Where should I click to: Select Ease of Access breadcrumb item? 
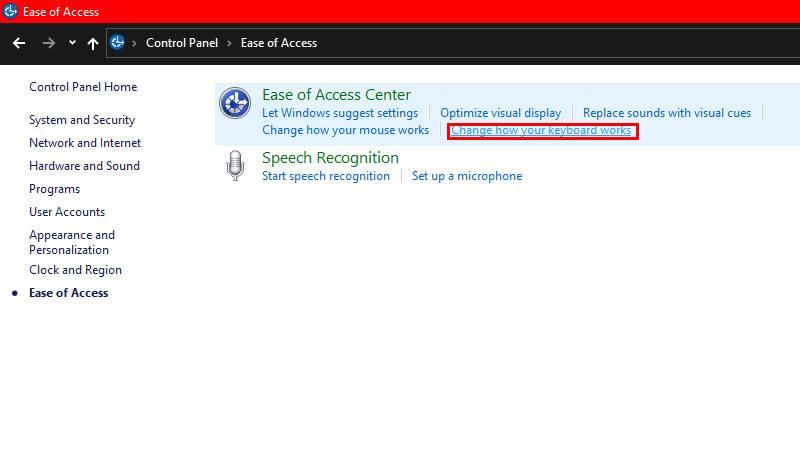point(279,43)
